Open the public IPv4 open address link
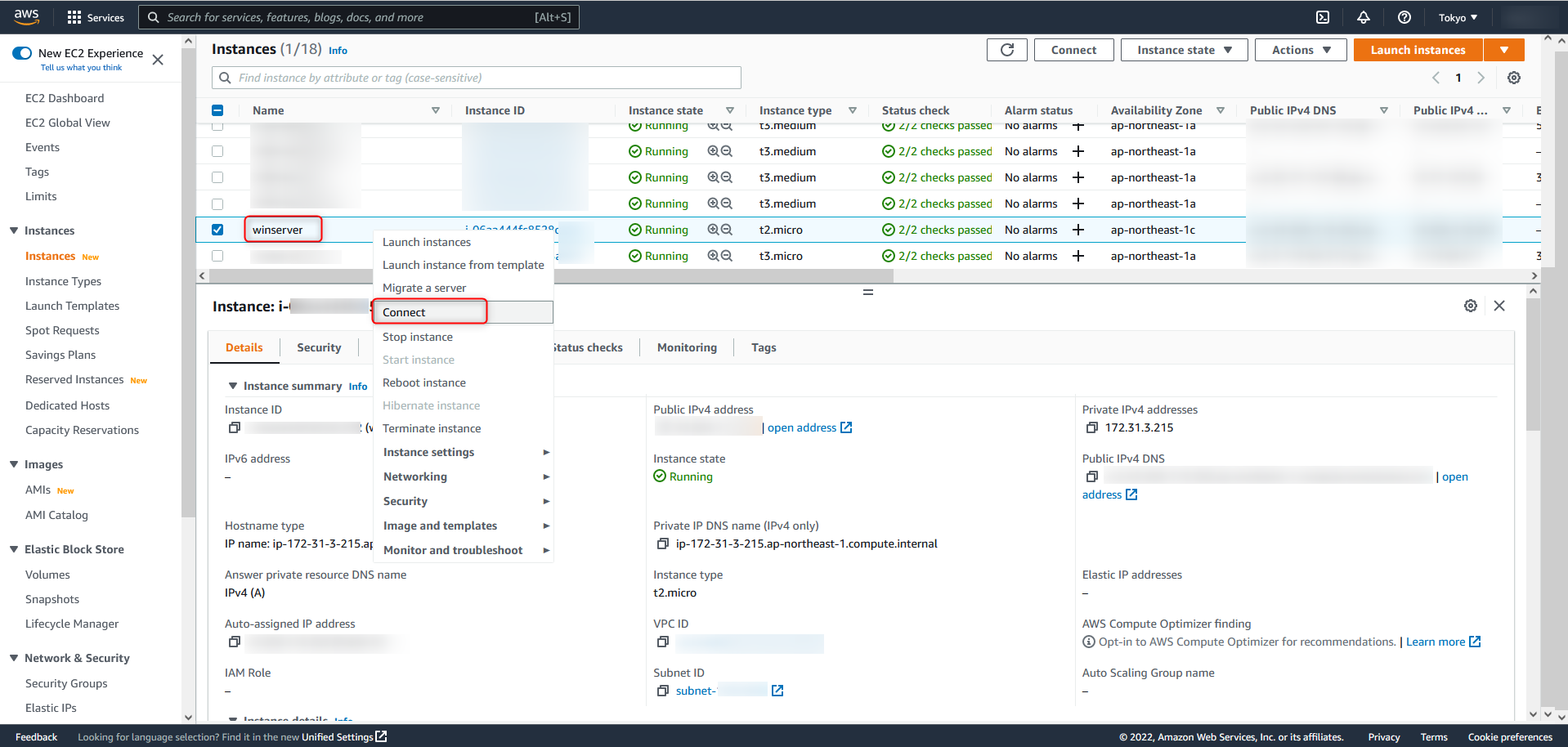1568x747 pixels. pos(809,427)
